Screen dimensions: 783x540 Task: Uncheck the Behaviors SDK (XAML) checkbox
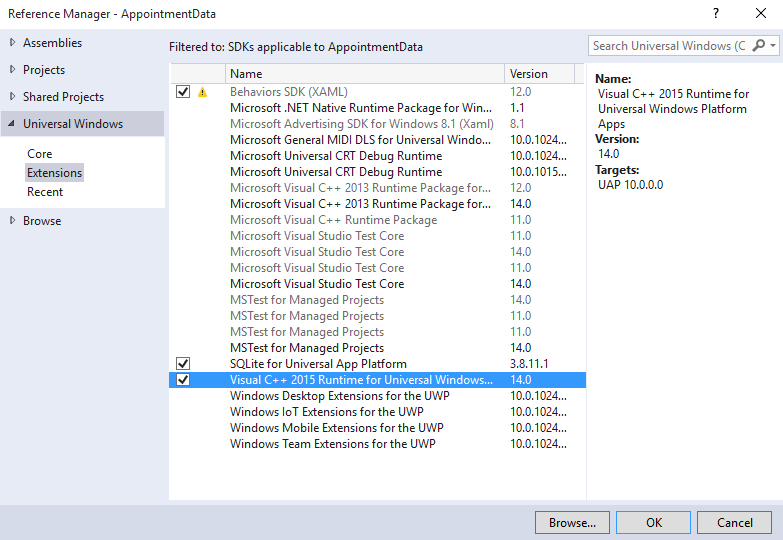(x=183, y=92)
